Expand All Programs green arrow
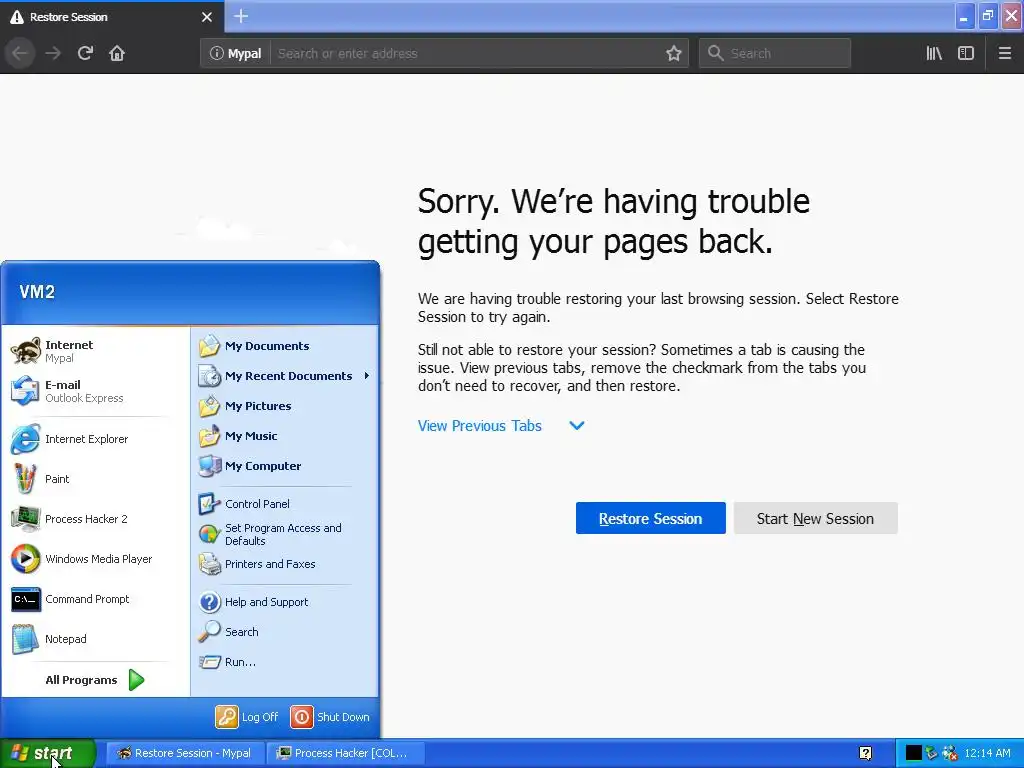Viewport: 1024px width, 768px height. [x=136, y=680]
